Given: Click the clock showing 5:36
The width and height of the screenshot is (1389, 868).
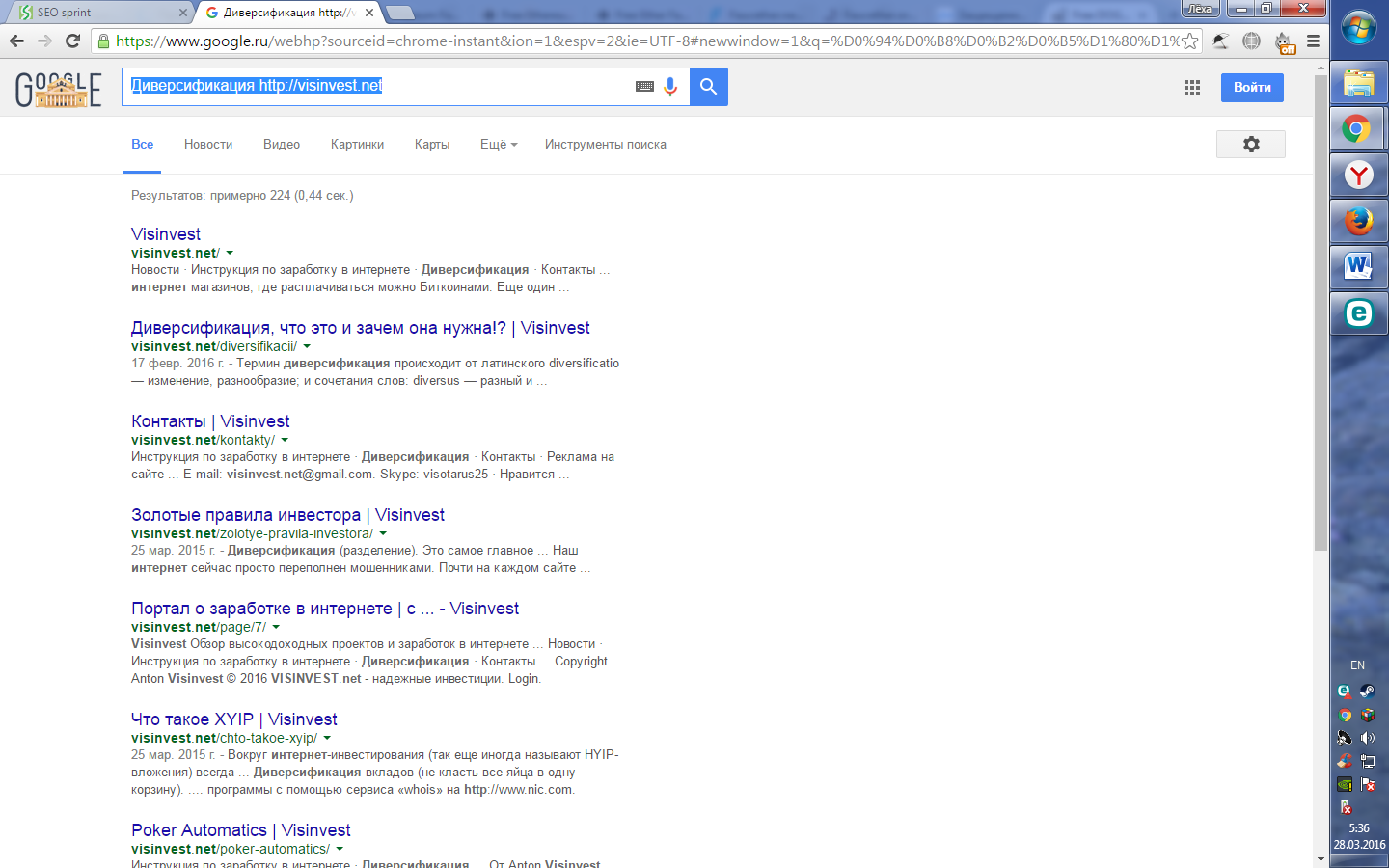Looking at the screenshot, I should [1359, 828].
